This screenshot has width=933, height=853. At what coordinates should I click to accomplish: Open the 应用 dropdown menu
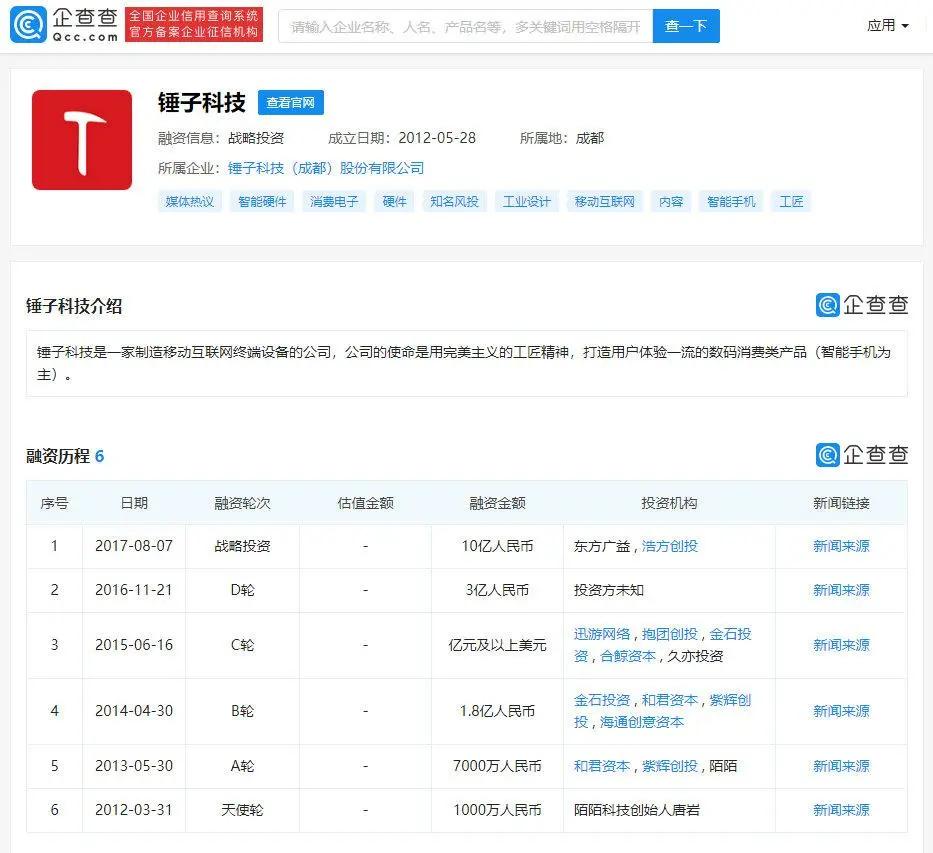point(886,25)
